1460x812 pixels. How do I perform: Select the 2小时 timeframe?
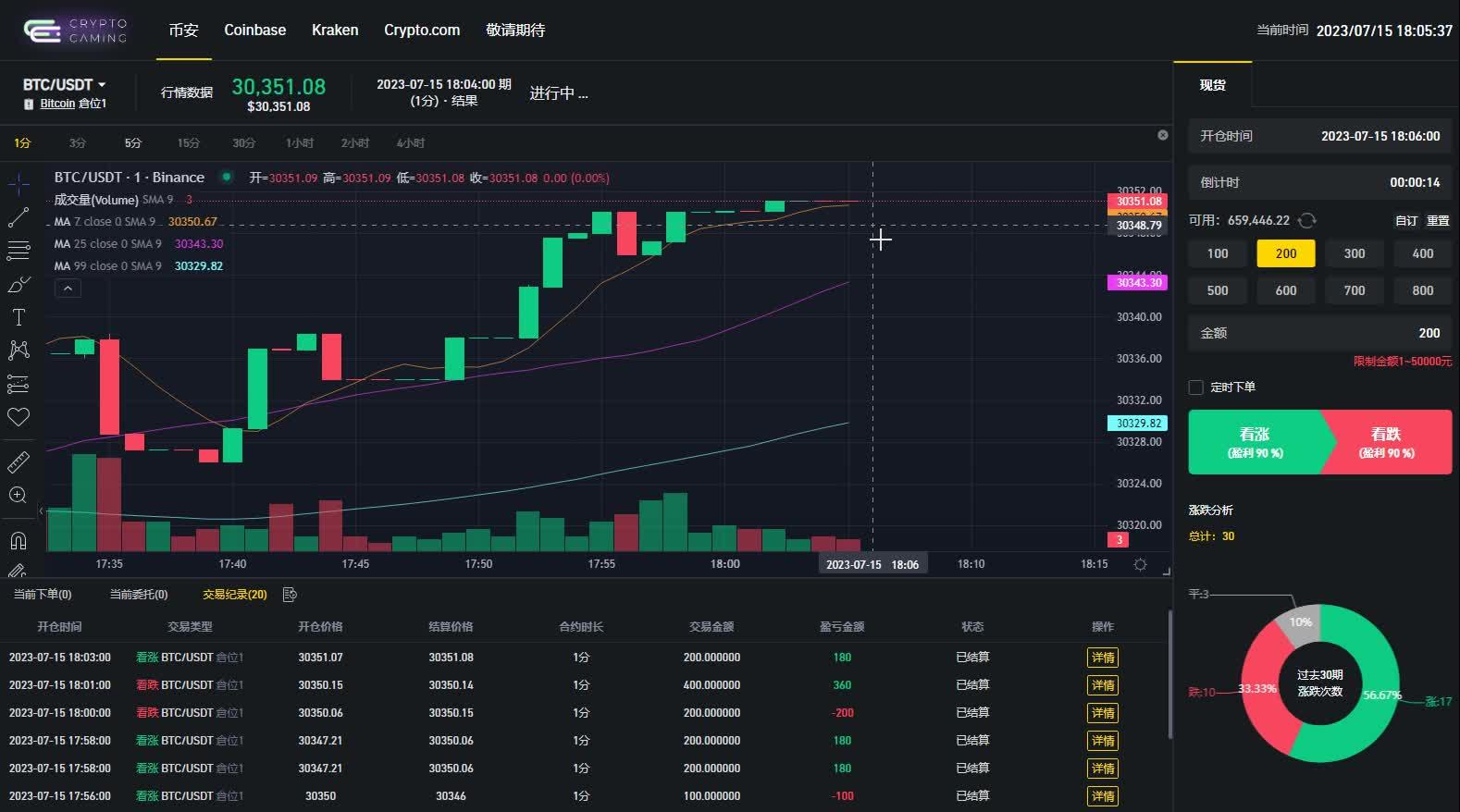click(x=355, y=143)
